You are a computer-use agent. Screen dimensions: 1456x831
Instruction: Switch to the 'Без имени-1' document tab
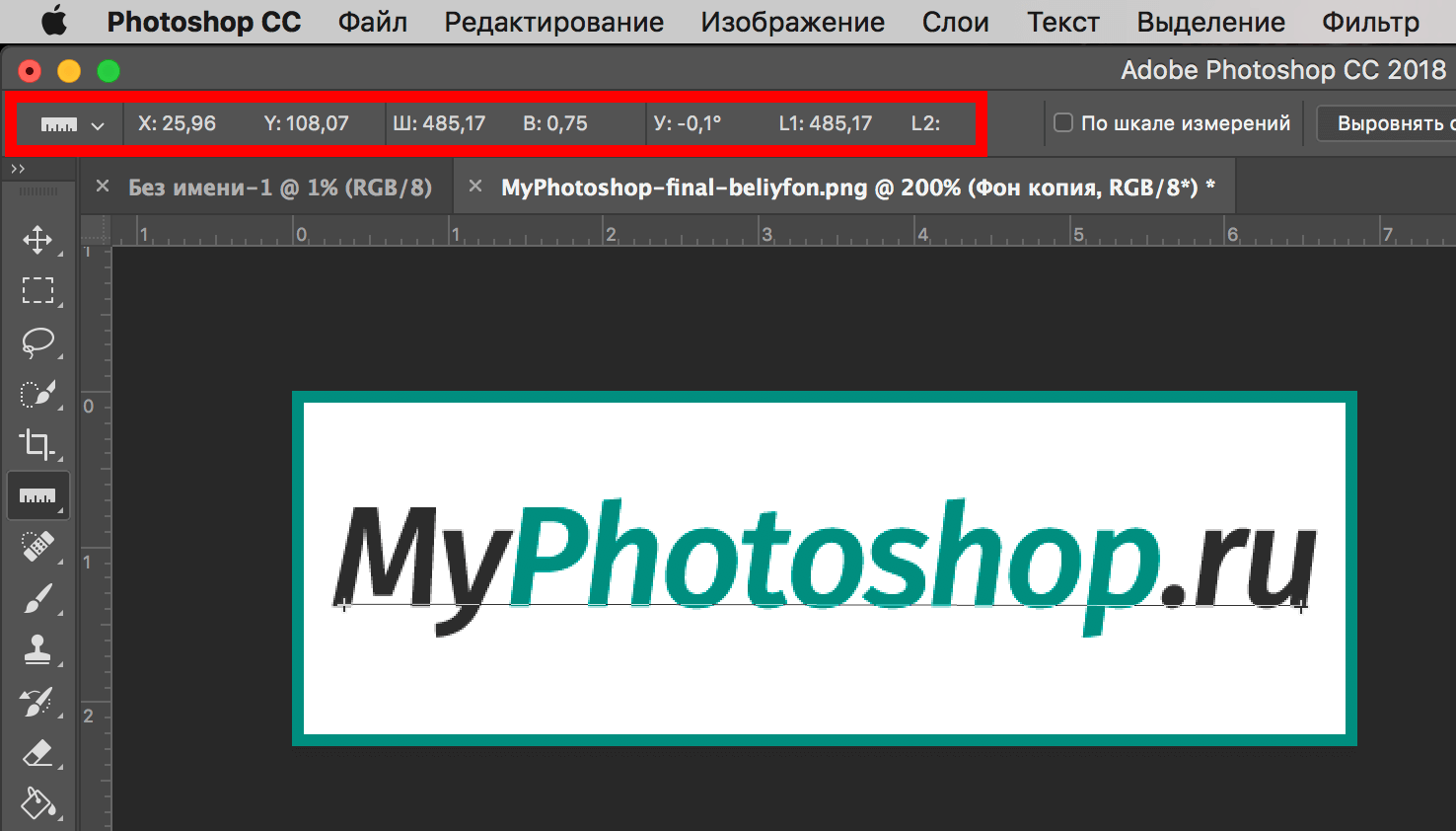279,188
